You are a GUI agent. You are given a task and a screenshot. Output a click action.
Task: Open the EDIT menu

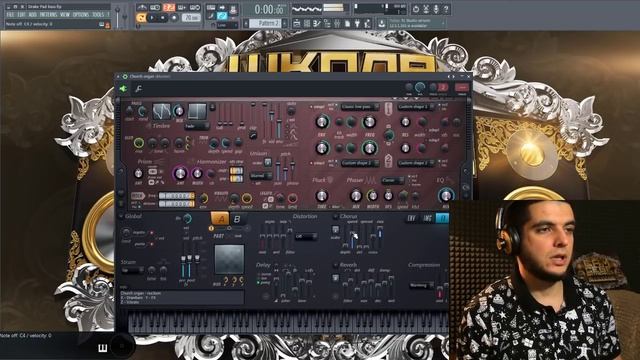click(x=21, y=15)
